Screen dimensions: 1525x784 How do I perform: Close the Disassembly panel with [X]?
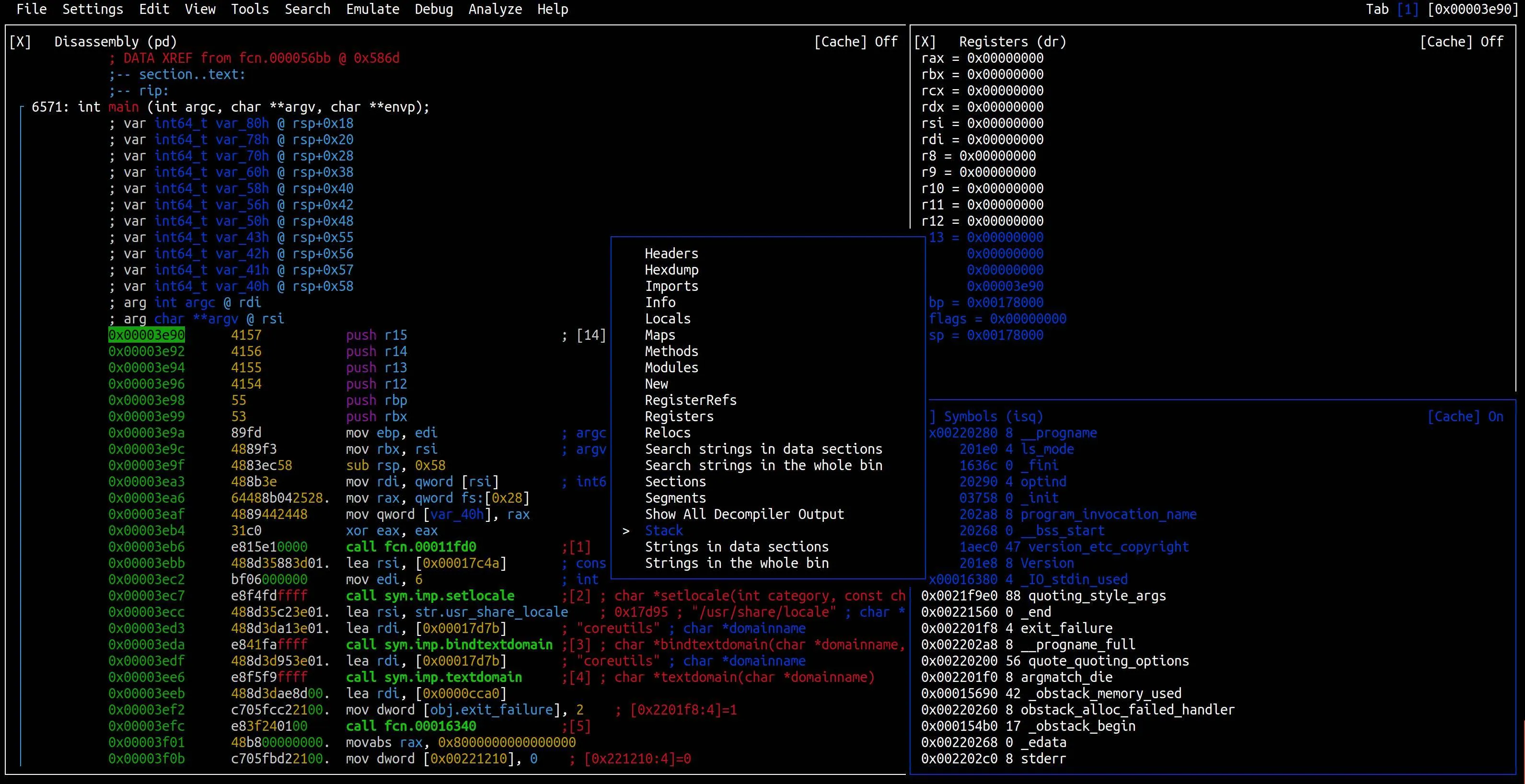[20, 41]
